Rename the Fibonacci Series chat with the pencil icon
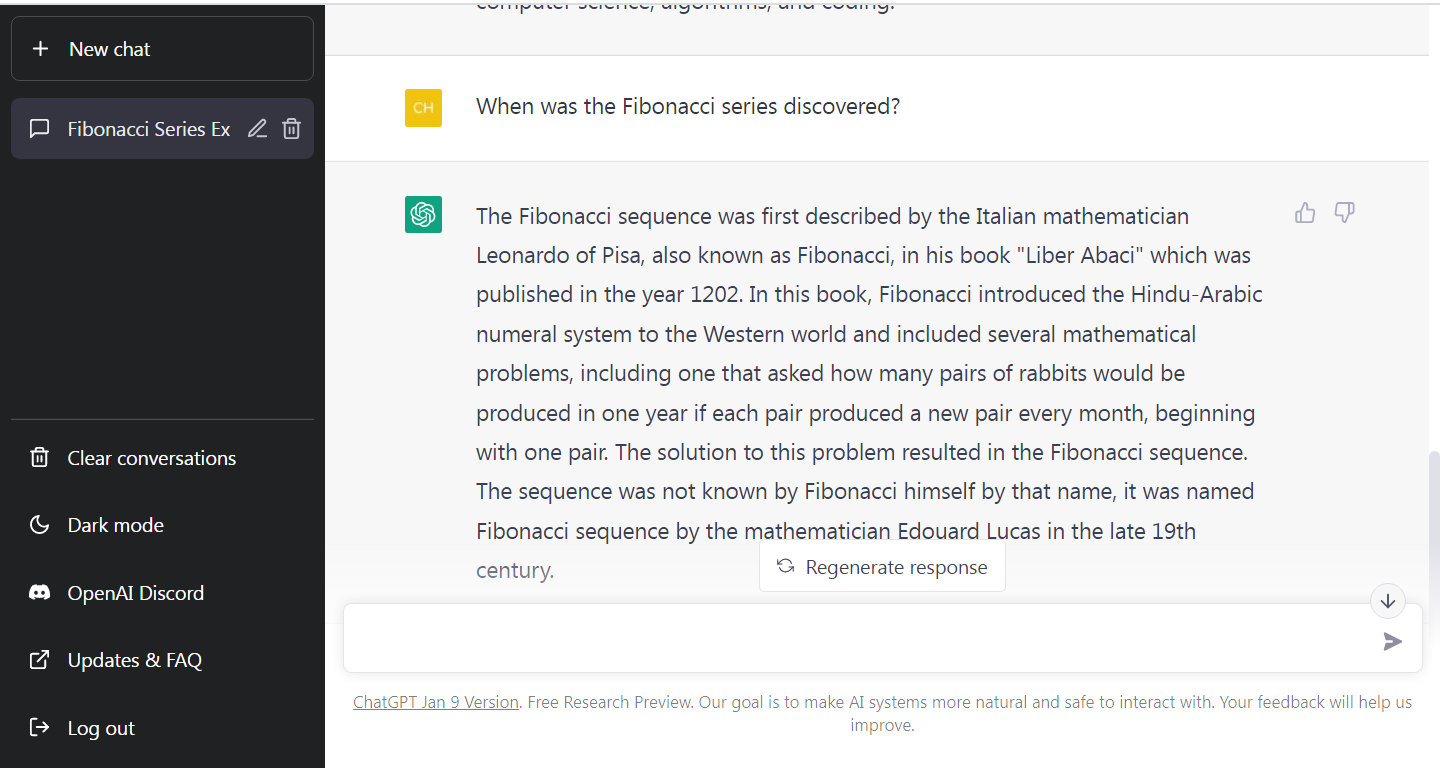 pyautogui.click(x=257, y=129)
